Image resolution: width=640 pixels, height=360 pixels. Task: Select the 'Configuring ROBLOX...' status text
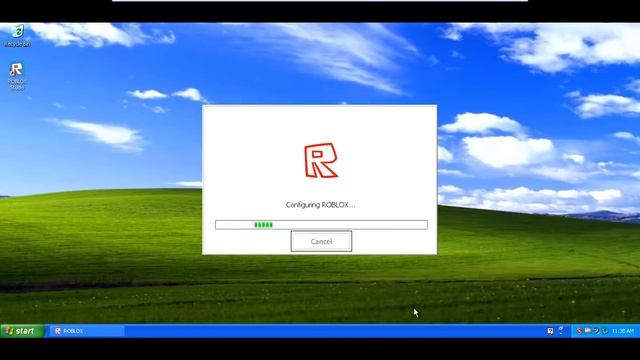[320, 205]
